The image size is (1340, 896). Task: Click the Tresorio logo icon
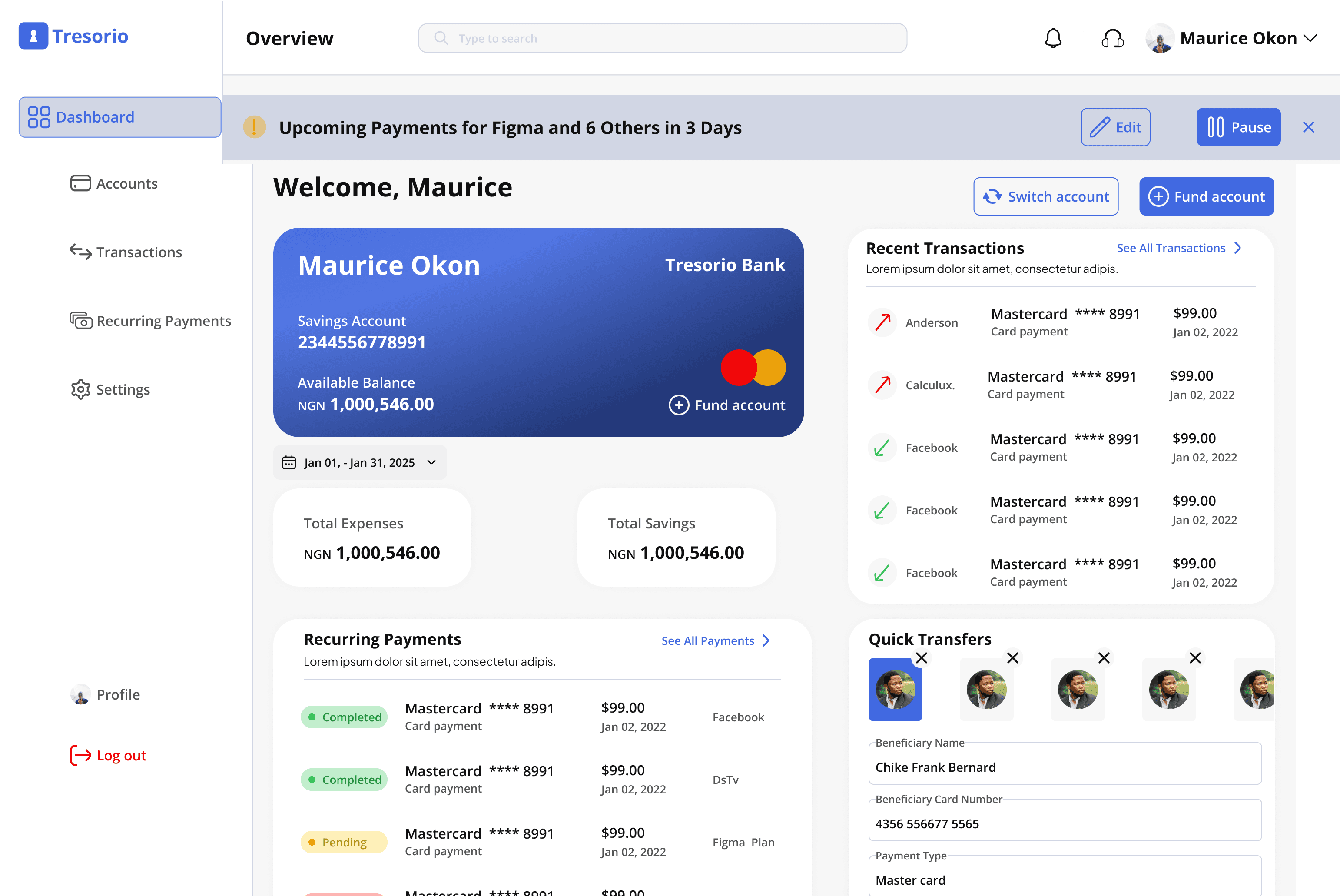(33, 36)
